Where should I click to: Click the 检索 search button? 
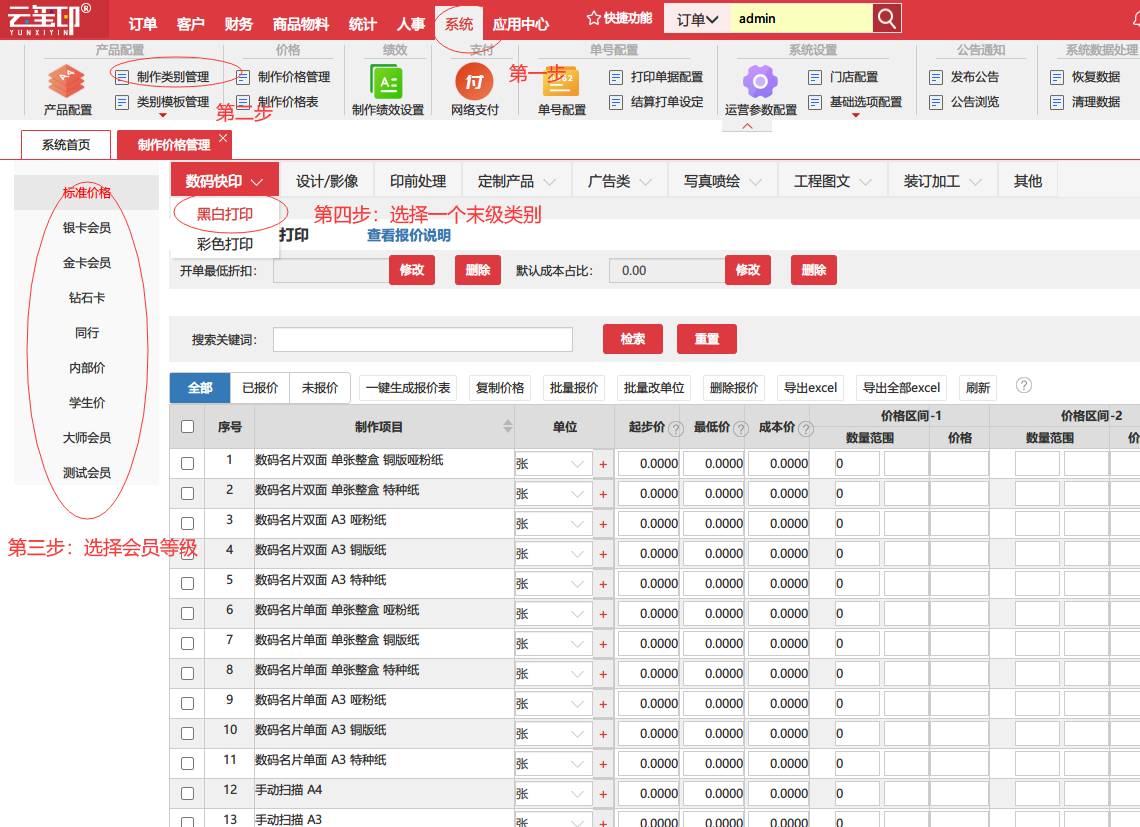[633, 339]
